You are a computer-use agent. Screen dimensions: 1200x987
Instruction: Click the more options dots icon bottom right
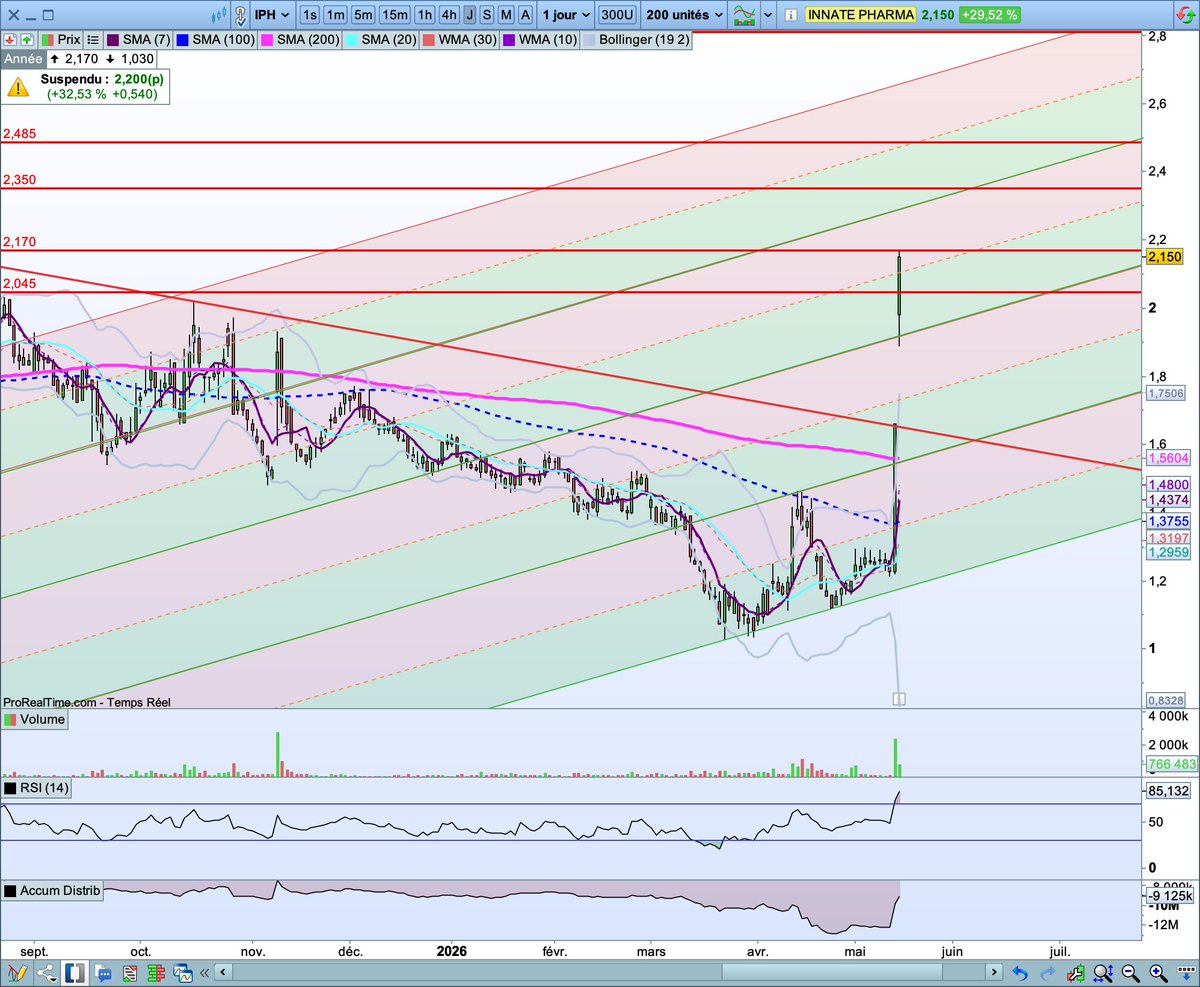tap(1187, 973)
